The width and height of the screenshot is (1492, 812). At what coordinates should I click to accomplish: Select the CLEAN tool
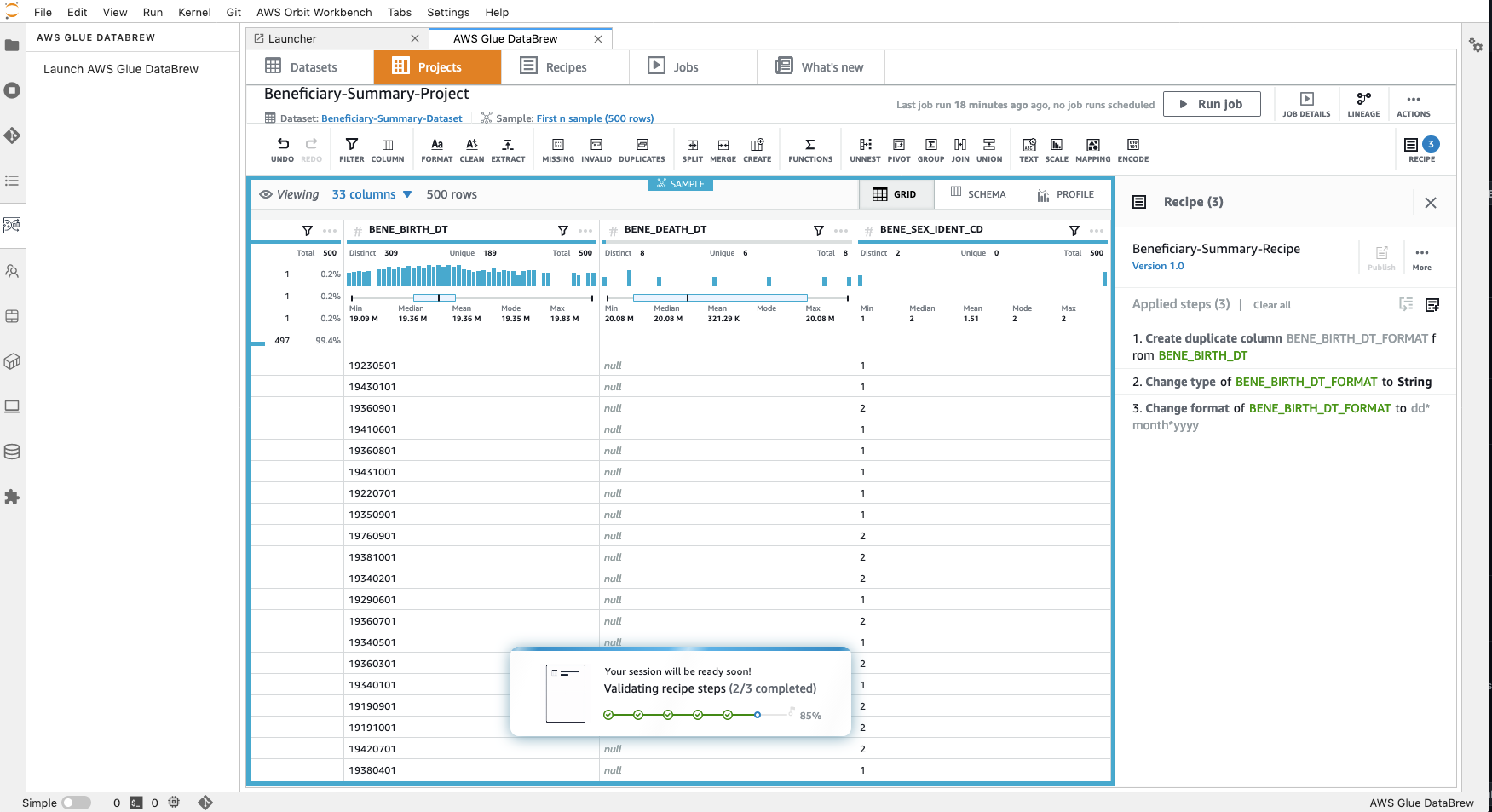472,149
